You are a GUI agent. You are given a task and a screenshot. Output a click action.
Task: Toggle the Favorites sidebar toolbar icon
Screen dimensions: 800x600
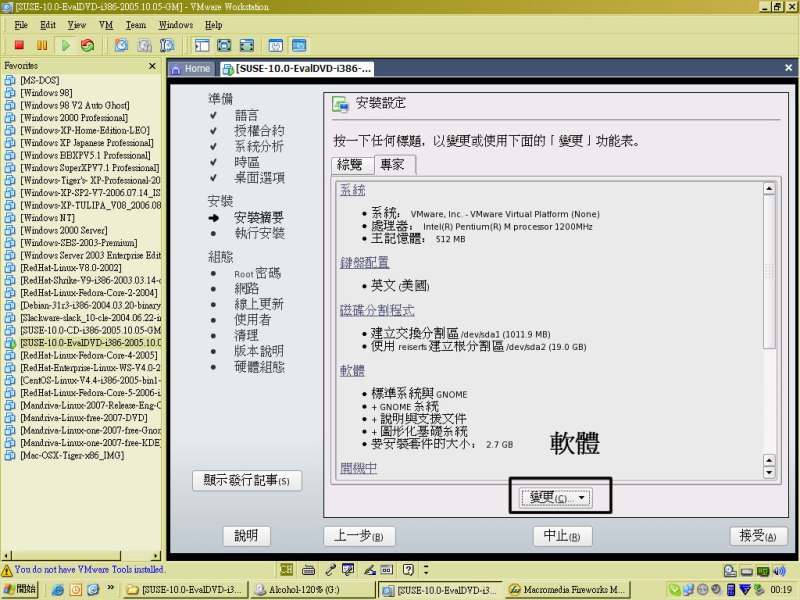pos(202,45)
